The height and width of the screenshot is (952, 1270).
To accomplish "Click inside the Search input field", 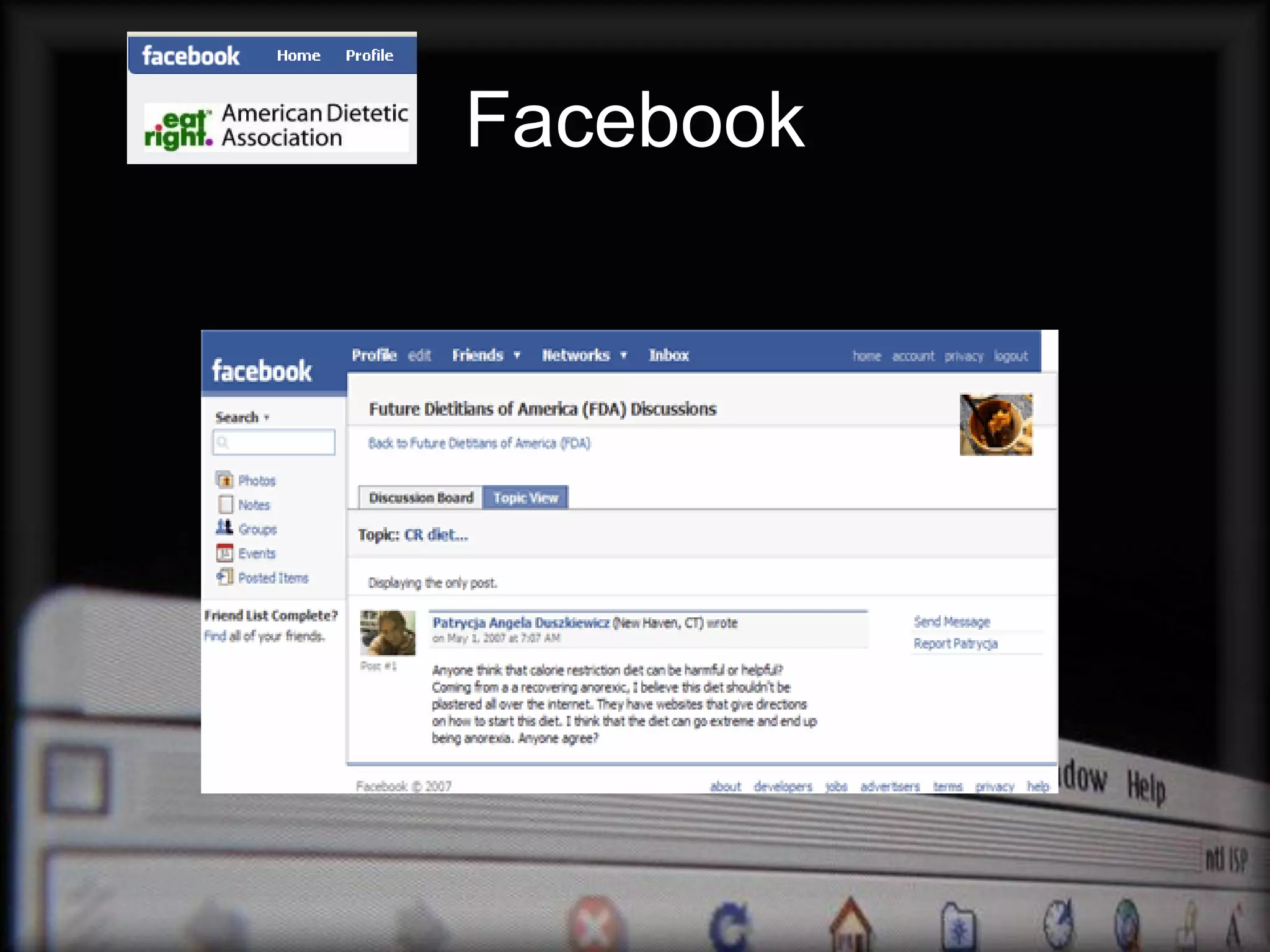I will coord(273,443).
